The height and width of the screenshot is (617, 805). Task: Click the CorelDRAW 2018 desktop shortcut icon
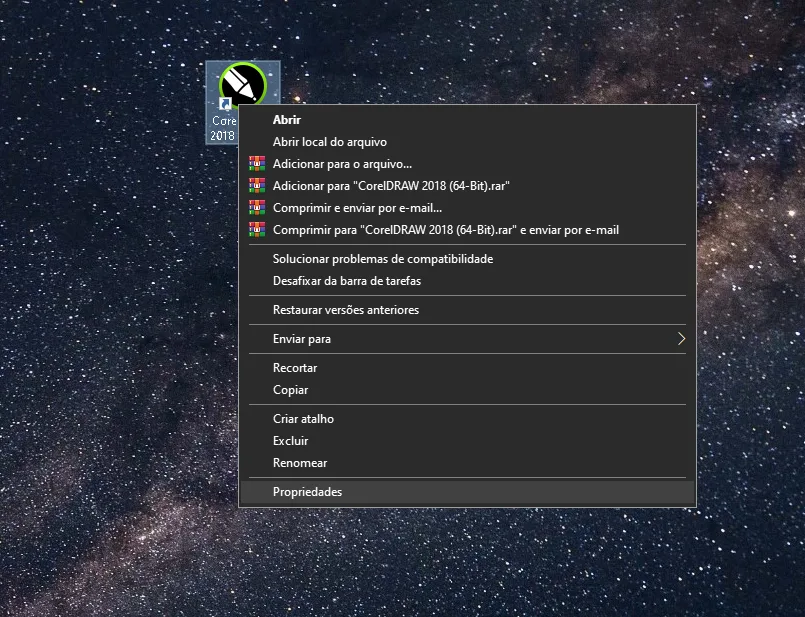[242, 83]
